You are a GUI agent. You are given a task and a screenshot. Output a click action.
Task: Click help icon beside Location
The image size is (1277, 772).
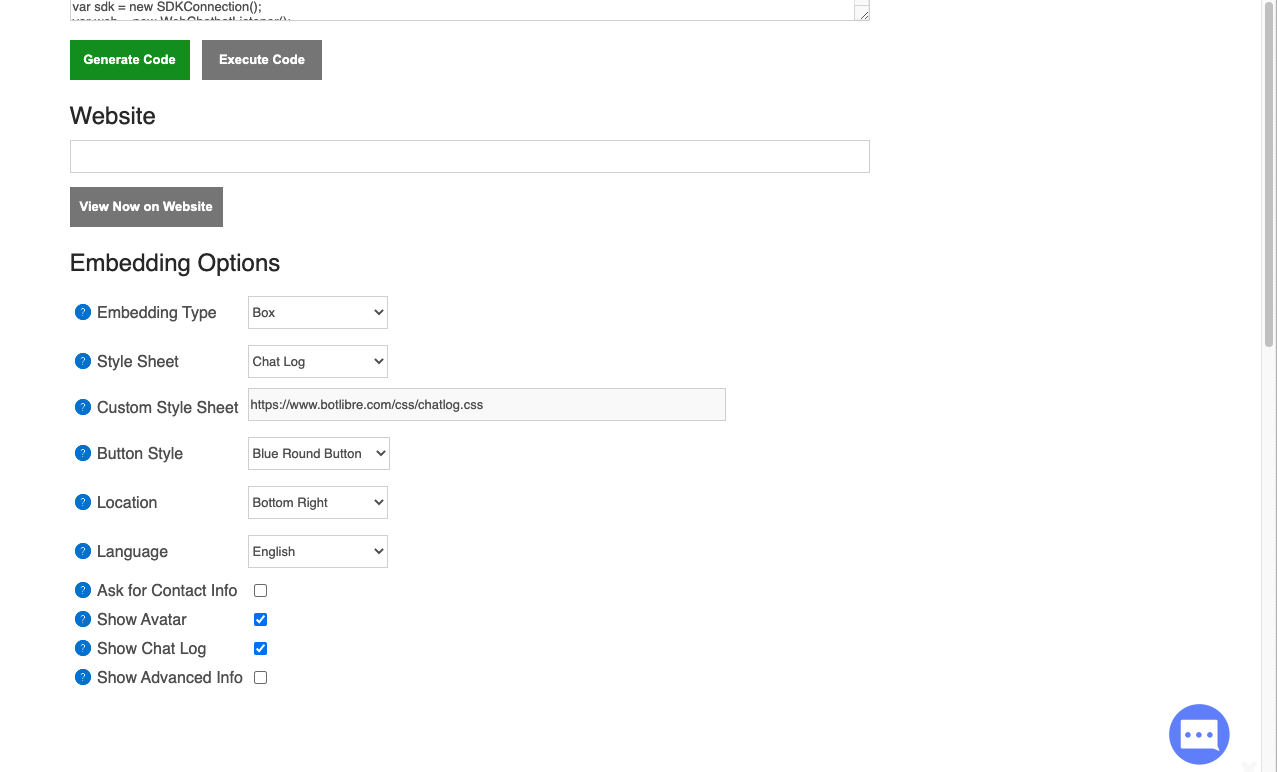coord(83,502)
